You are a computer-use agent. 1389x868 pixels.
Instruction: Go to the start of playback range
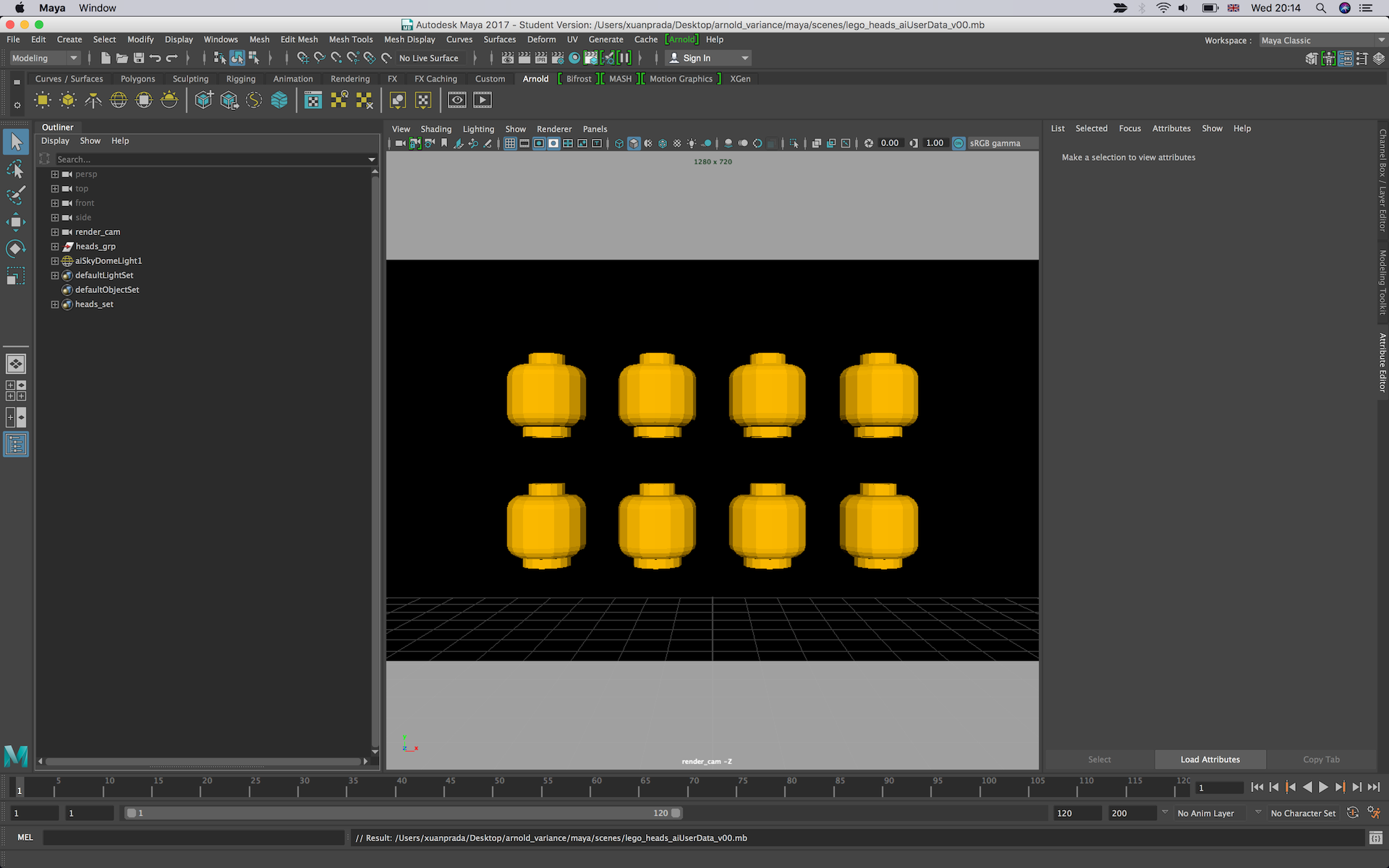1257,787
